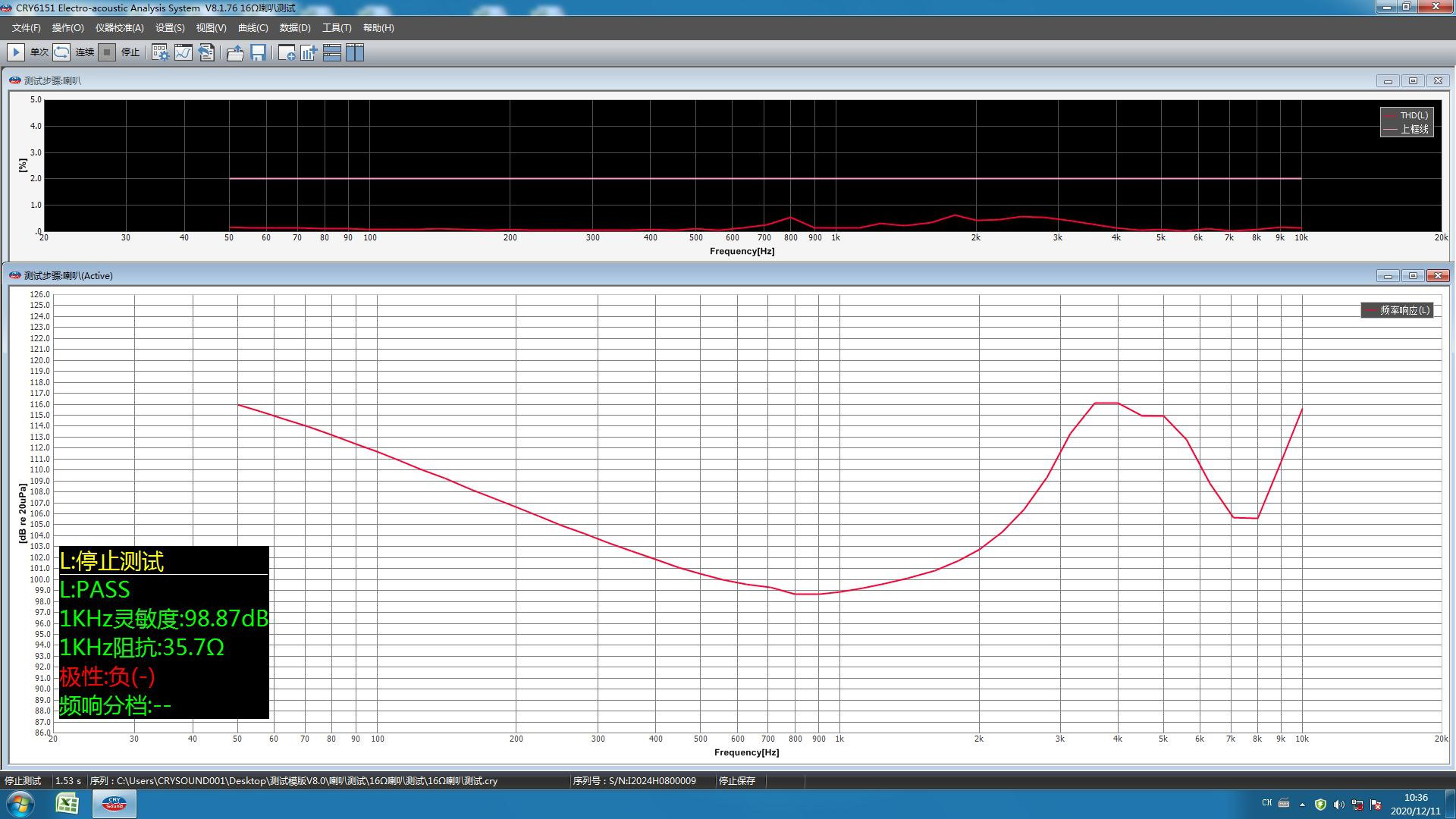The height and width of the screenshot is (819, 1456).
Task: Open Excel from the taskbar
Action: pos(67,804)
